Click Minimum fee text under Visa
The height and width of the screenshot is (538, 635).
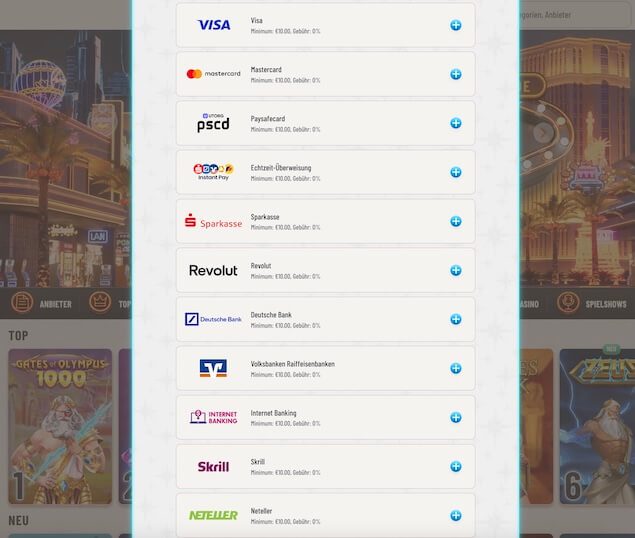(285, 31)
